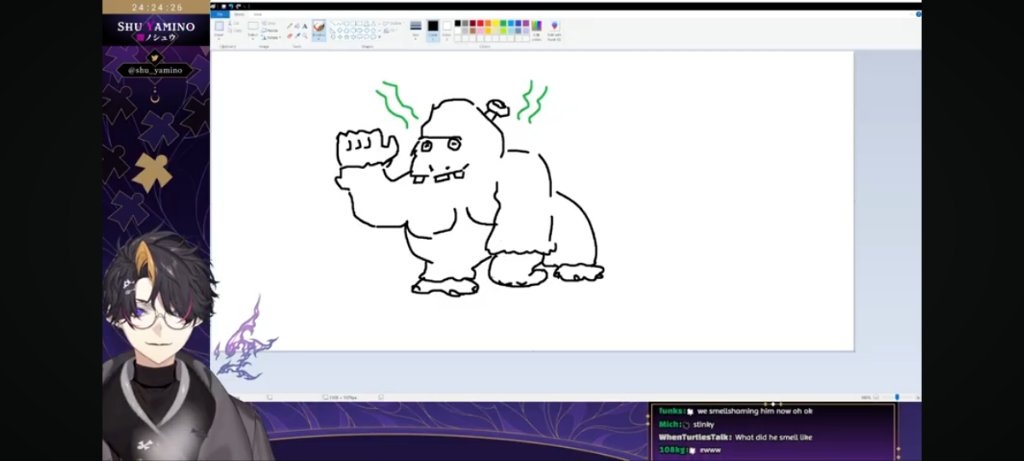Open the line Size dropdown
1024x461 pixels.
(x=416, y=30)
